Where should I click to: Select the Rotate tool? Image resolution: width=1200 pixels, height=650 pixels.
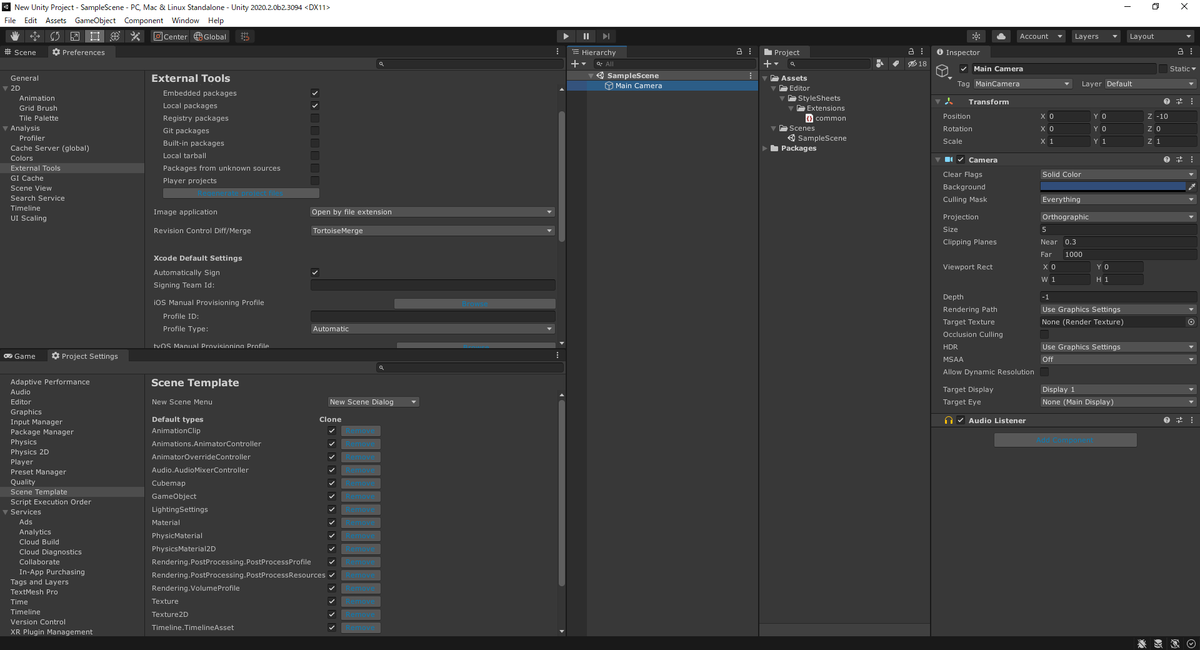point(55,36)
